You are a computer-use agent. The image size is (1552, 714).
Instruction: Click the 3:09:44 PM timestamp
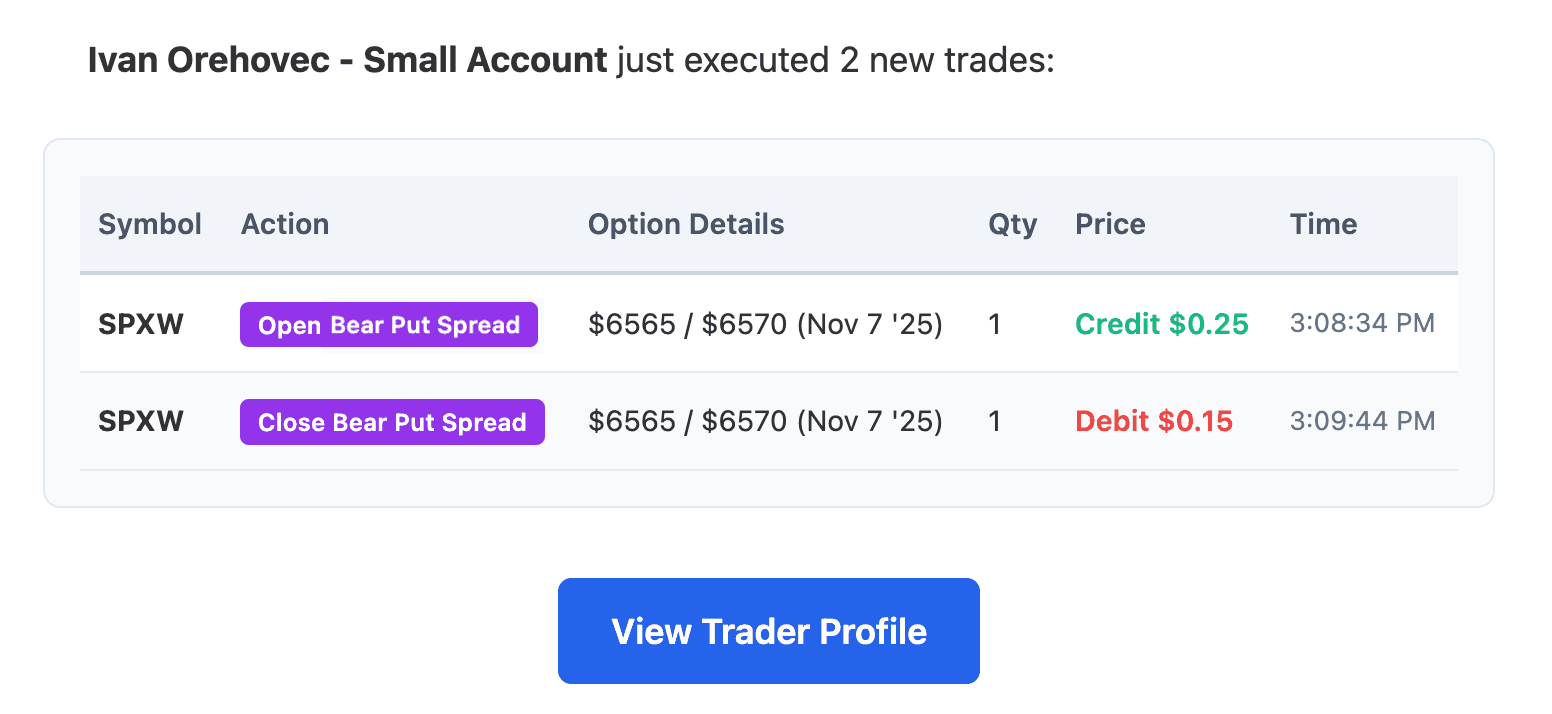coord(1362,421)
